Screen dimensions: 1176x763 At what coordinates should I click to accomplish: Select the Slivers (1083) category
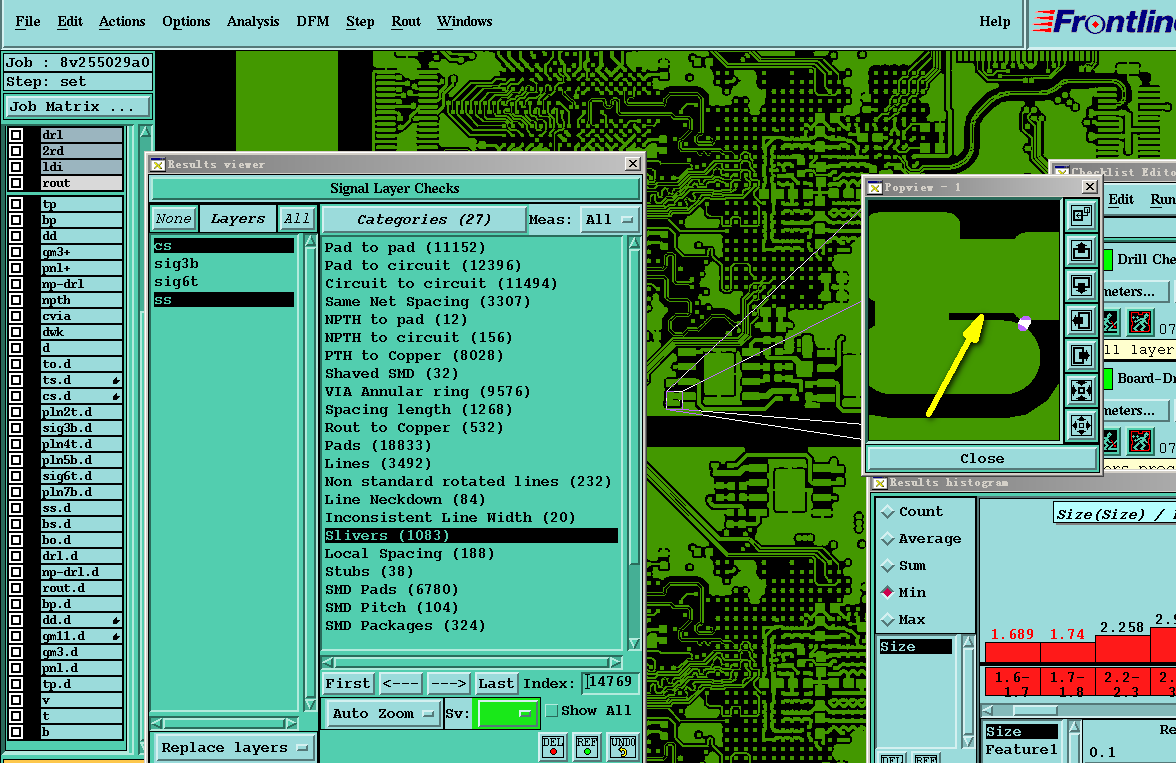point(471,536)
